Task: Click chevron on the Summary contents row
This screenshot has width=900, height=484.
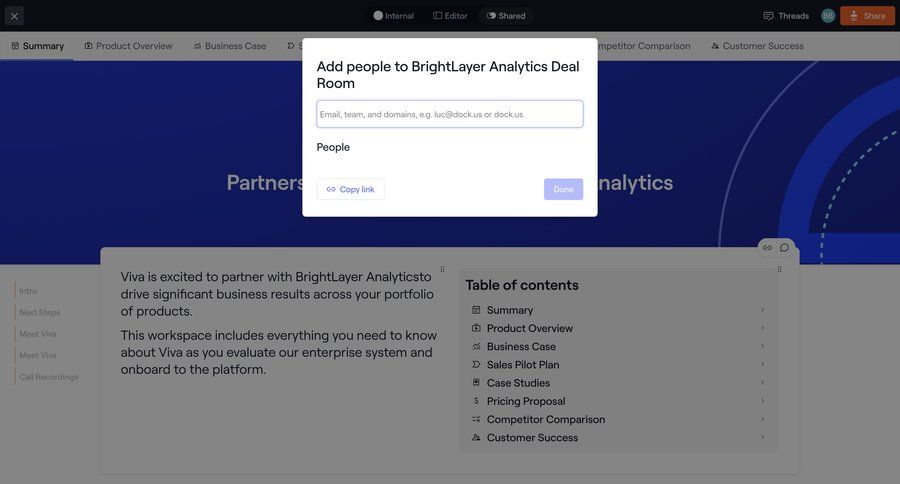Action: [x=762, y=310]
